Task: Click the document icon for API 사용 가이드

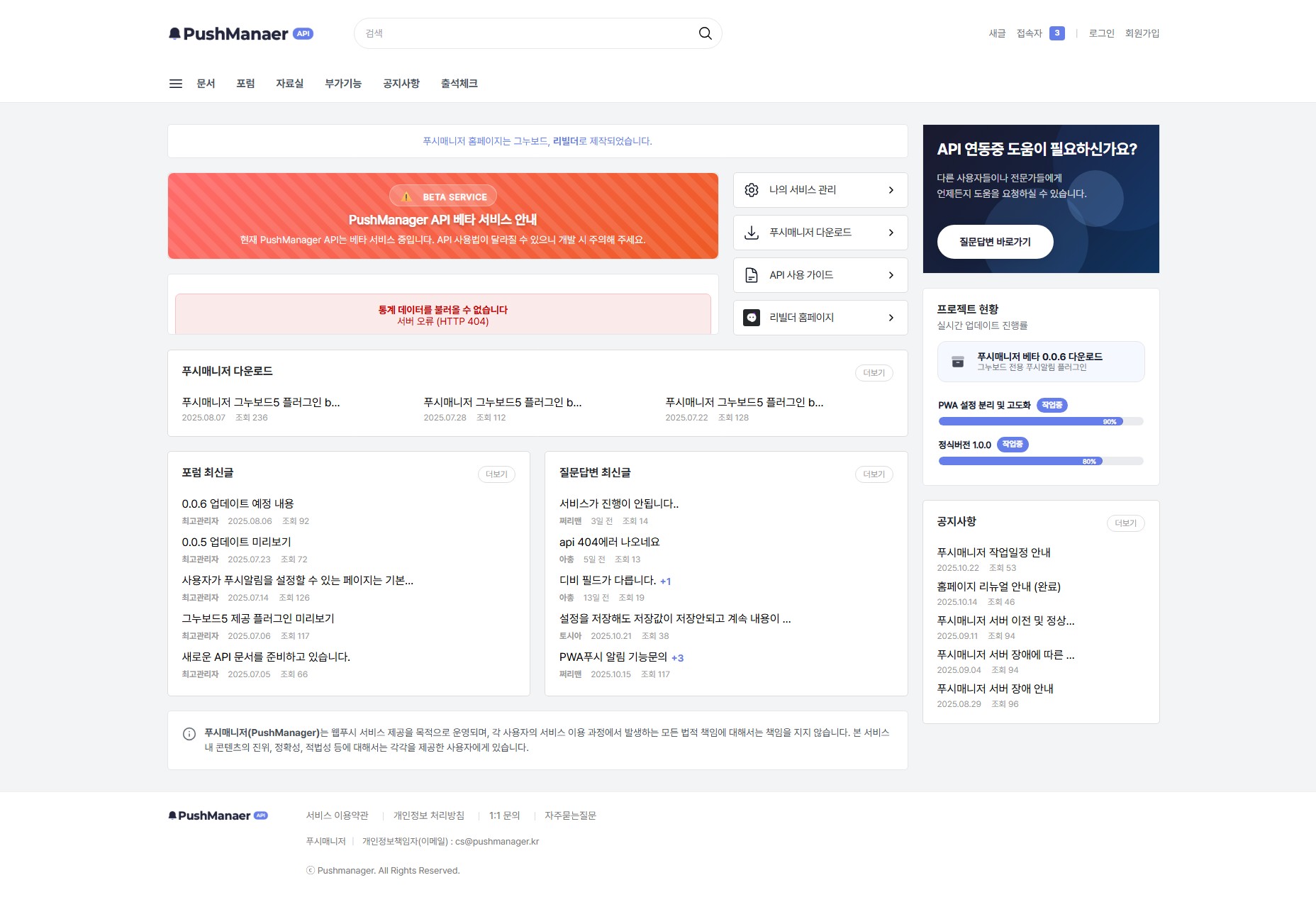Action: (x=752, y=275)
